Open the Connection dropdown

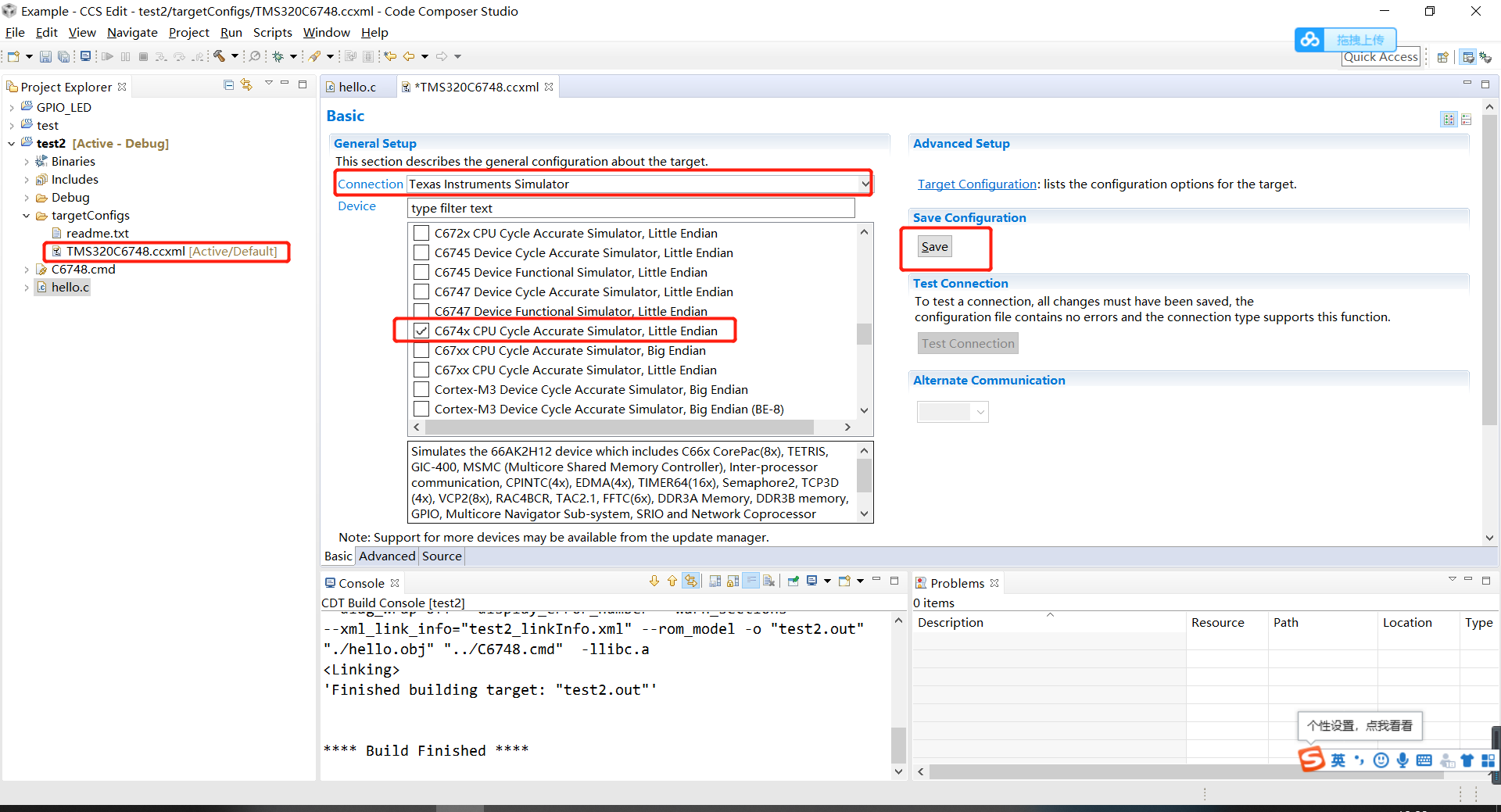pos(865,184)
